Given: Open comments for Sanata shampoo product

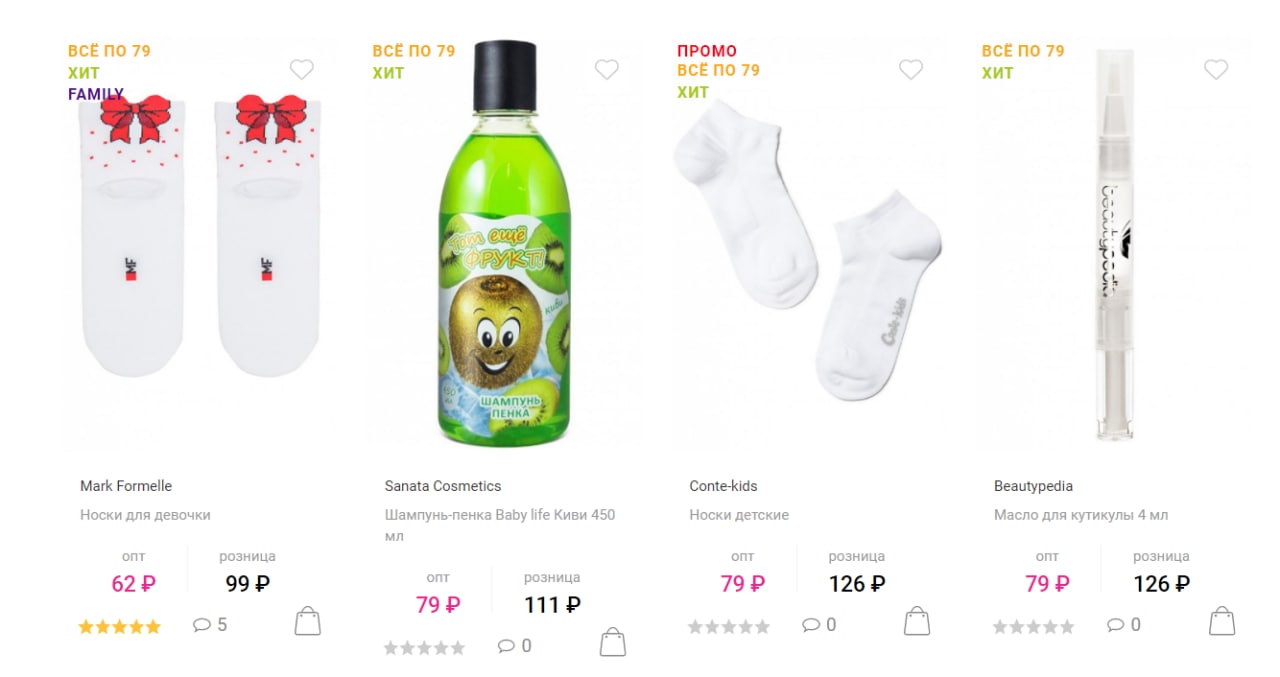Looking at the screenshot, I should [x=514, y=646].
